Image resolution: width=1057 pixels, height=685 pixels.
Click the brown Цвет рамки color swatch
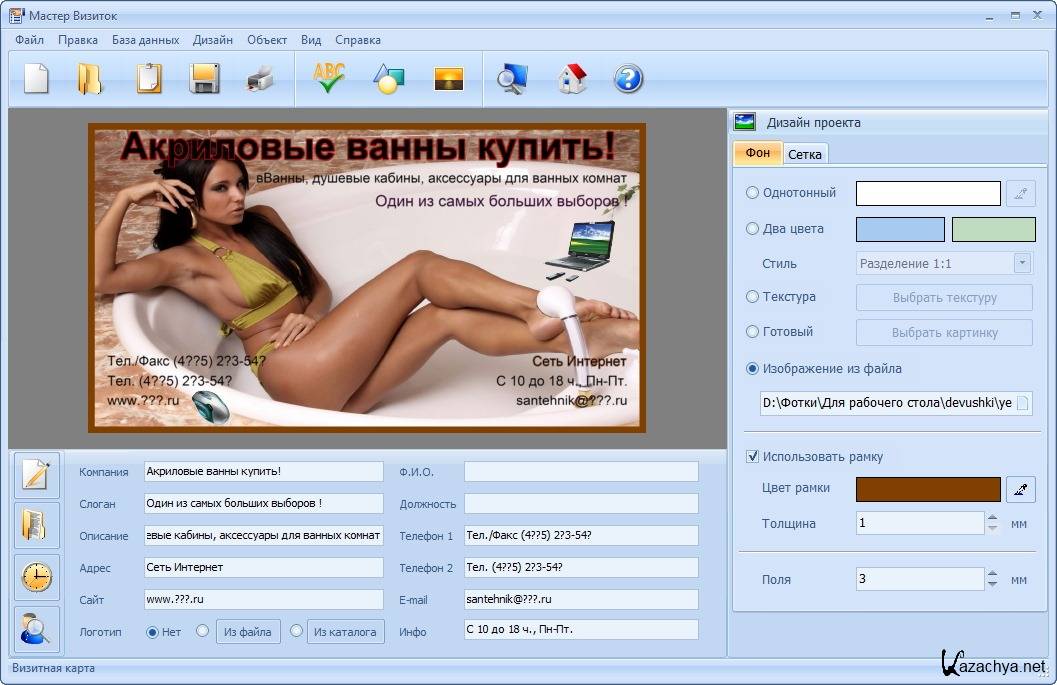pyautogui.click(x=928, y=489)
